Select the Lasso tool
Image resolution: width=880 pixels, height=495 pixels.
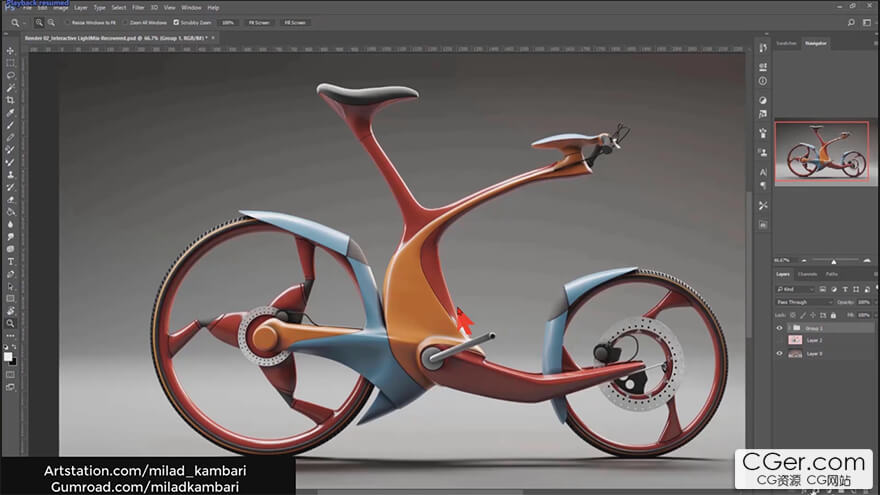pyautogui.click(x=10, y=75)
